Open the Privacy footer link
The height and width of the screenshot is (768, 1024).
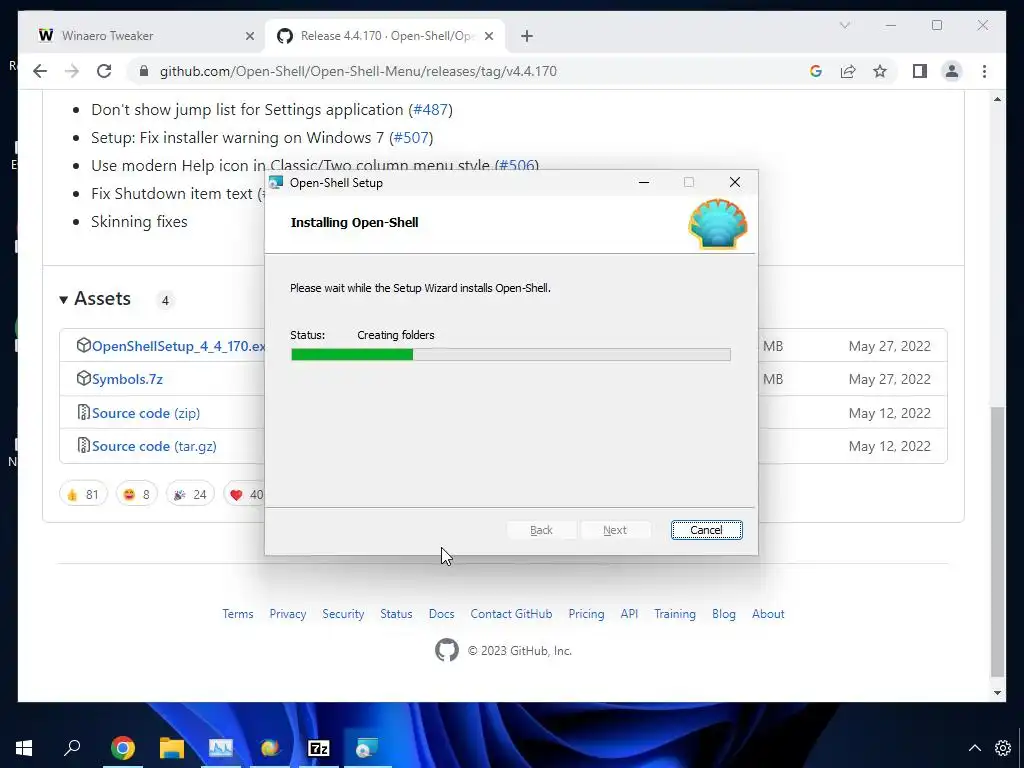click(288, 614)
